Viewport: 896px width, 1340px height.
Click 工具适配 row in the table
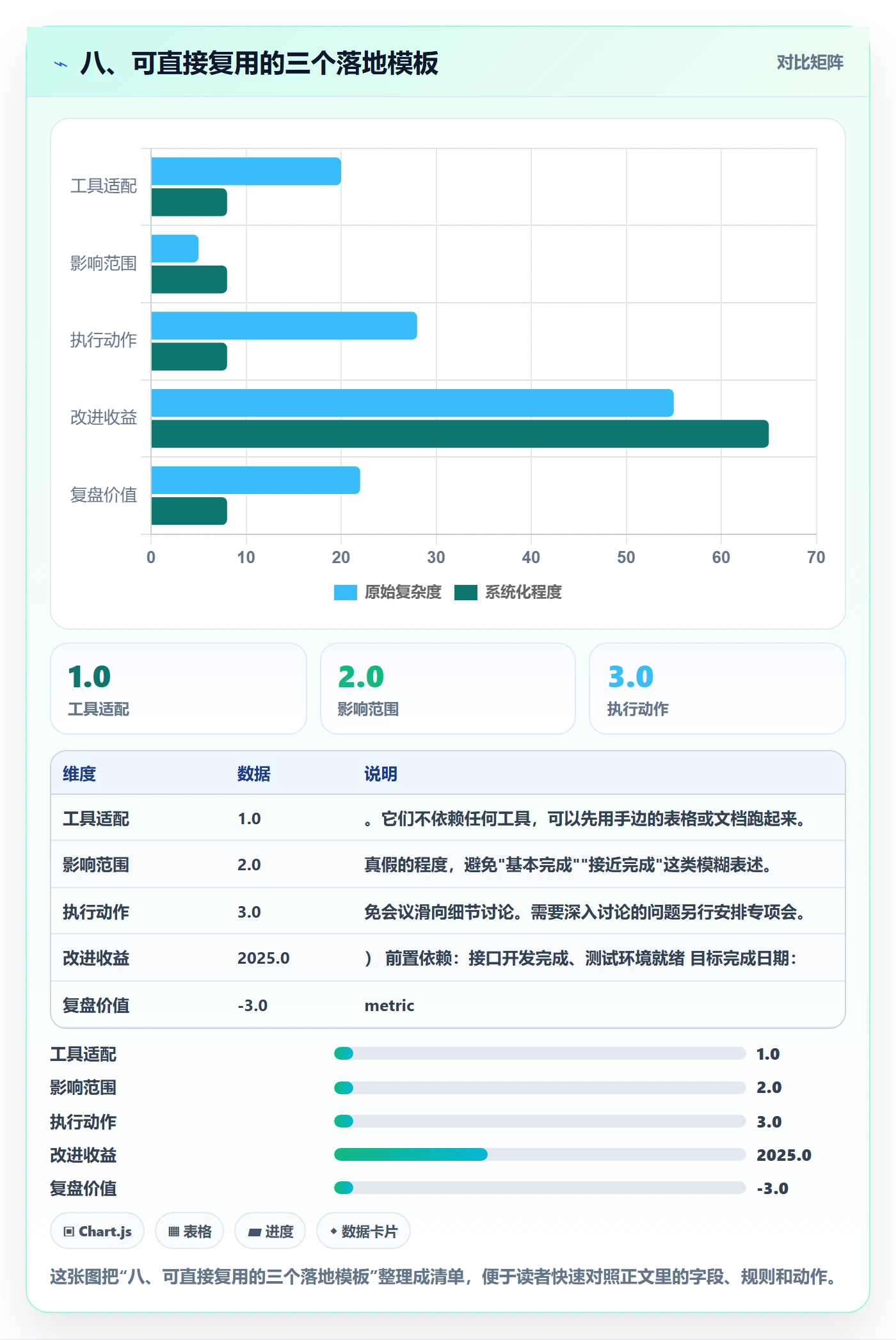[448, 818]
